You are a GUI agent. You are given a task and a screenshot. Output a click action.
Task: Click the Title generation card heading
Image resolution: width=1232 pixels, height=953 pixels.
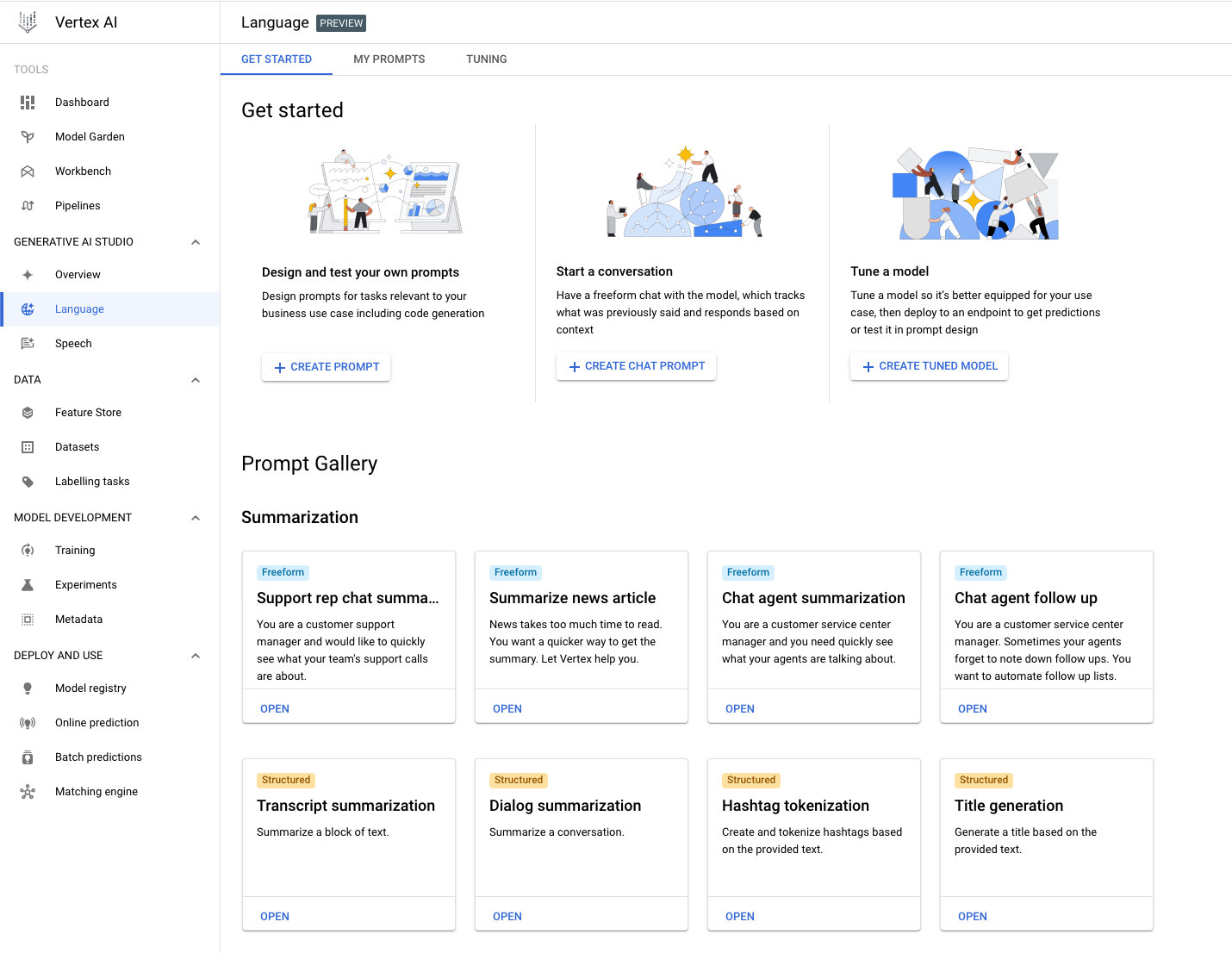[1009, 807]
